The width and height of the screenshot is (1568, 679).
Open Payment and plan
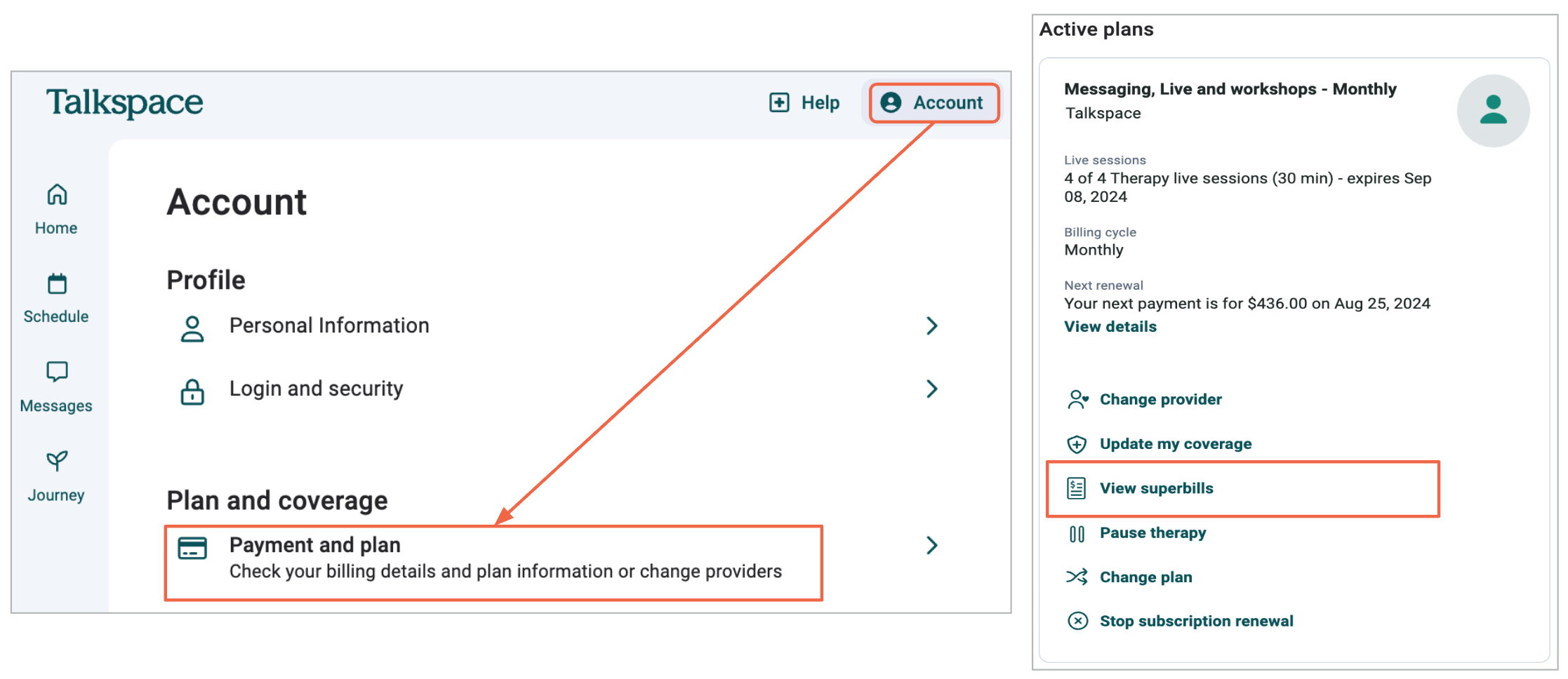(x=493, y=563)
